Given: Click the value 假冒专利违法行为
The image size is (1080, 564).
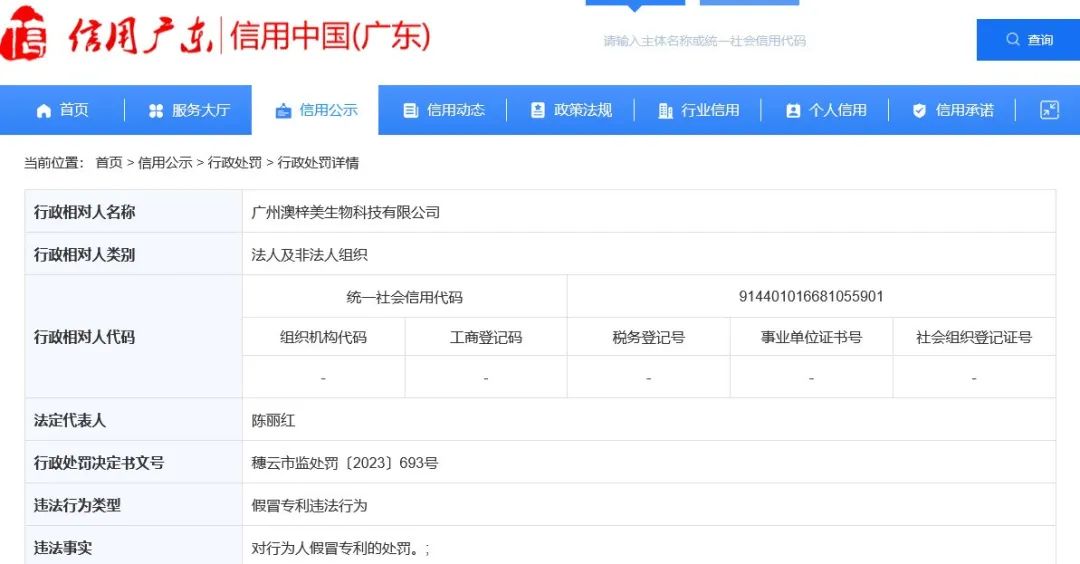Looking at the screenshot, I should click(x=309, y=505).
